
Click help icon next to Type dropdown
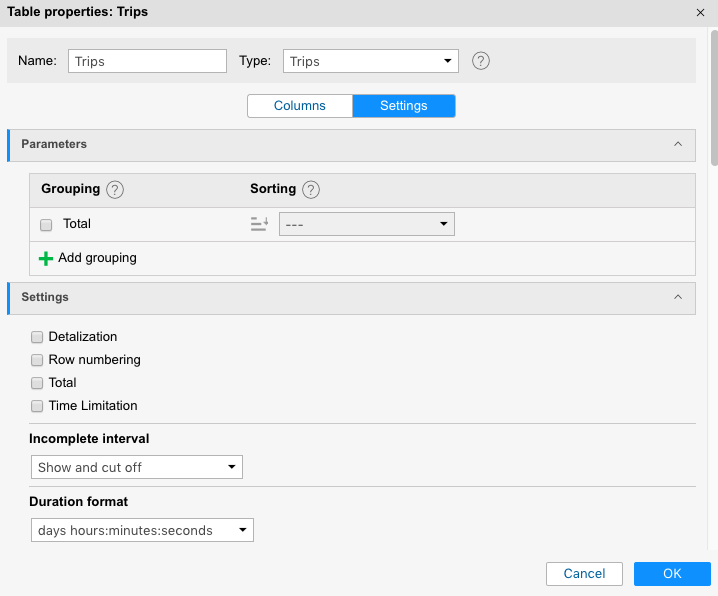481,61
